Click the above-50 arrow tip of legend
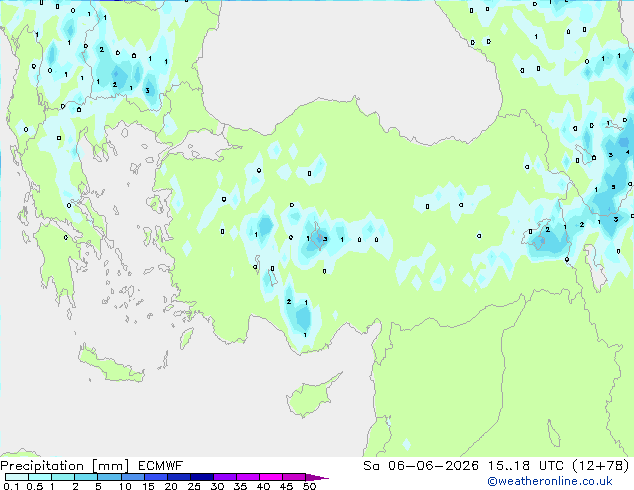634x490 pixels. 317,477
